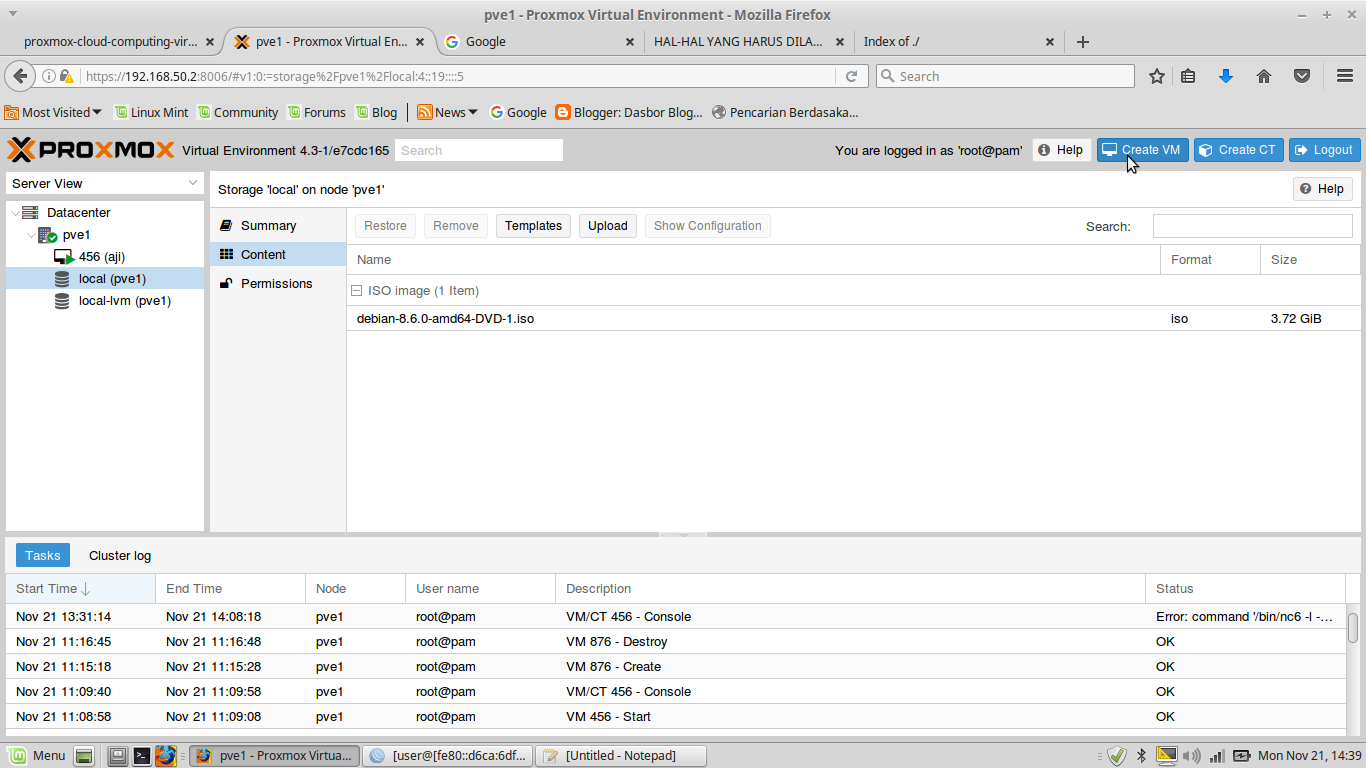Click the Create VM button
The width and height of the screenshot is (1366, 768).
(x=1143, y=150)
